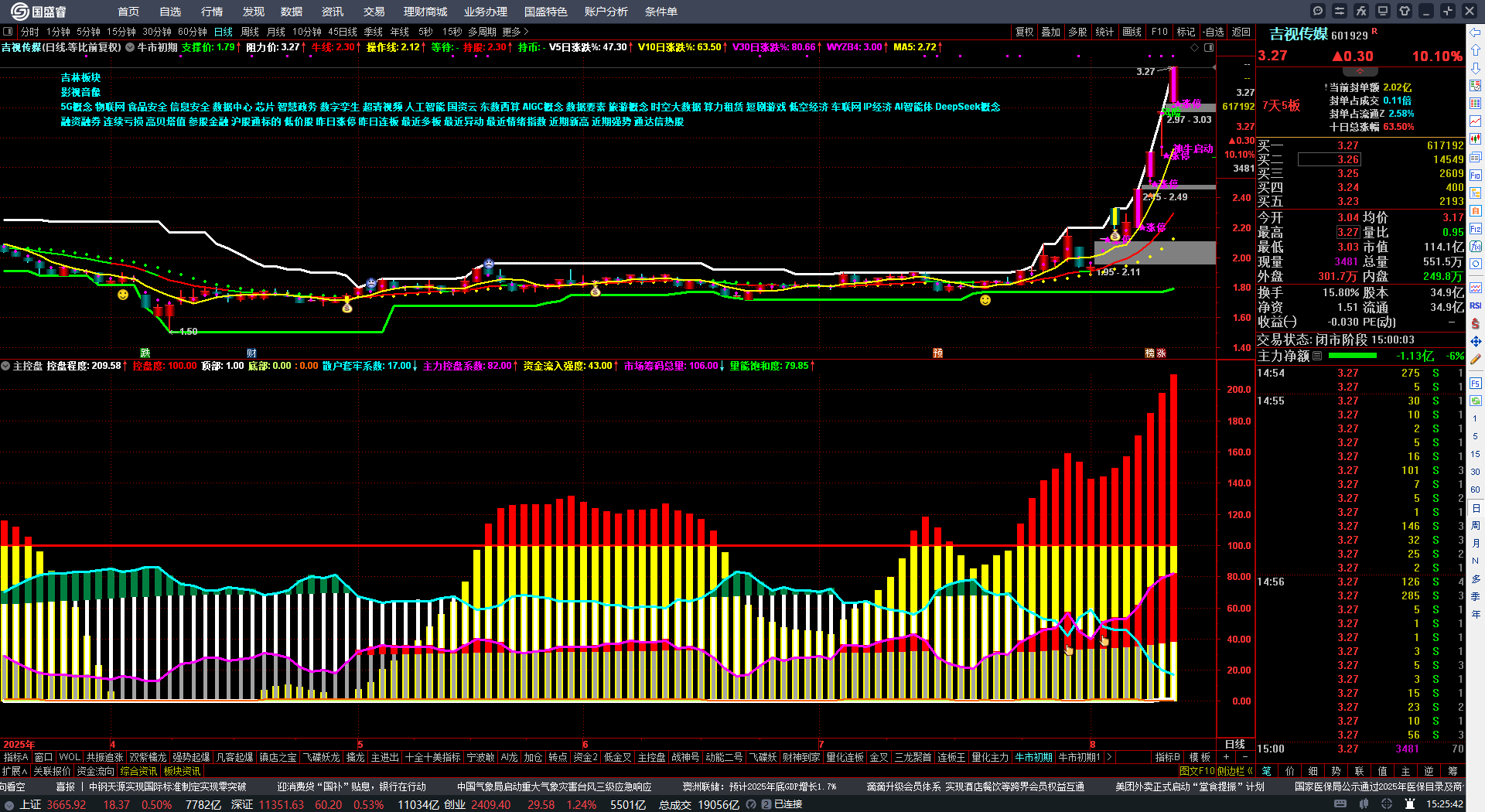1485x812 pixels.
Task: Select the 60分钟 period
Action: pyautogui.click(x=193, y=32)
